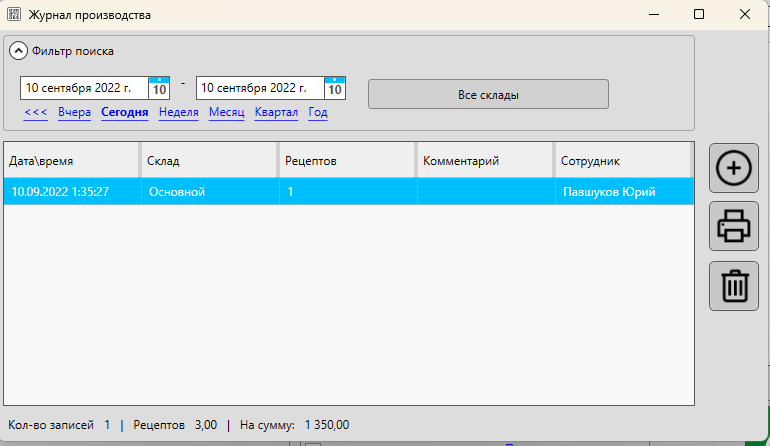Image resolution: width=770 pixels, height=446 pixels.
Task: Sort by Склад column header
Action: [x=208, y=160]
